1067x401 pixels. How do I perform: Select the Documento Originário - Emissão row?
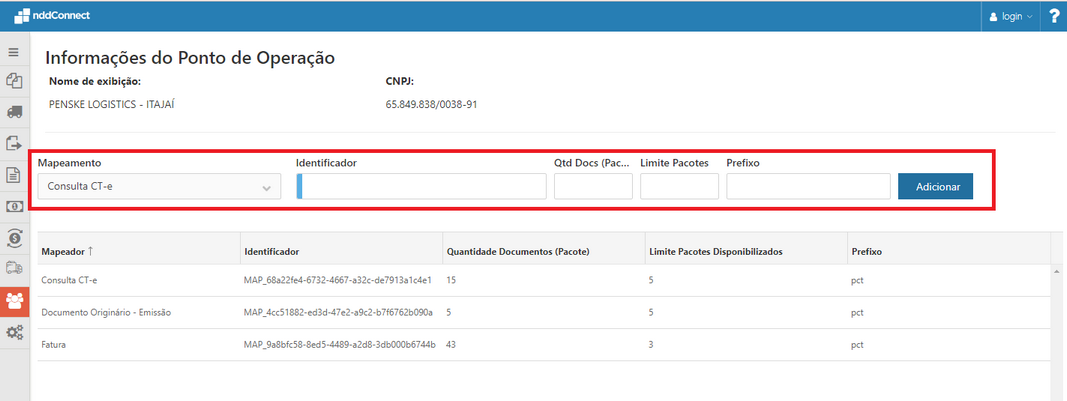(x=544, y=312)
